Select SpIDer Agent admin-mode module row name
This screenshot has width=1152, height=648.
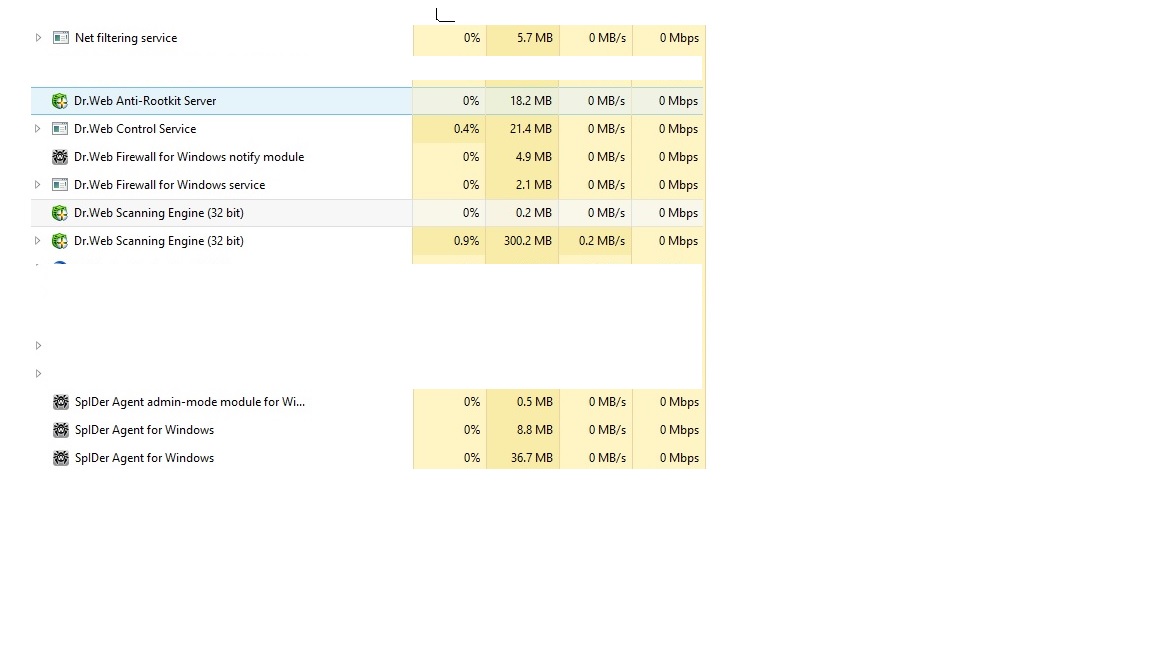(190, 402)
